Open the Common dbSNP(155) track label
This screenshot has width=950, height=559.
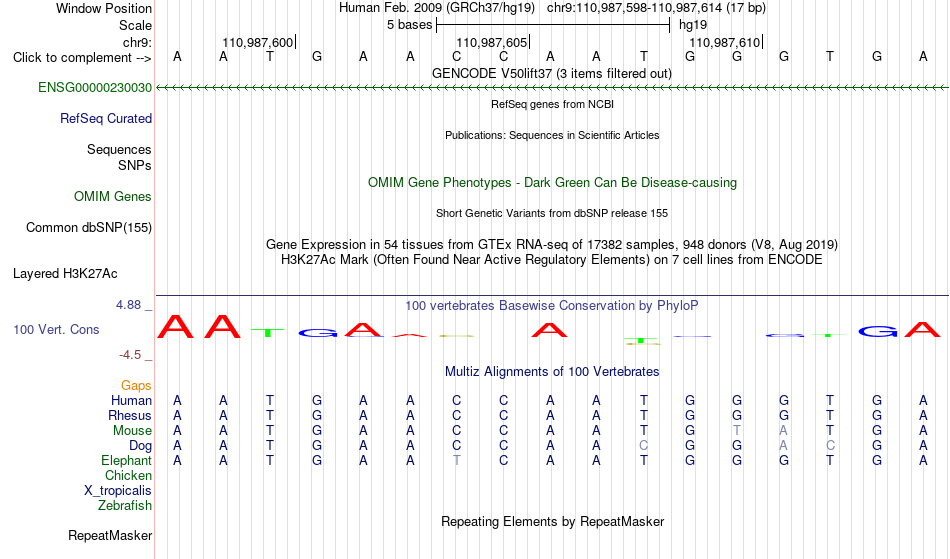point(89,228)
